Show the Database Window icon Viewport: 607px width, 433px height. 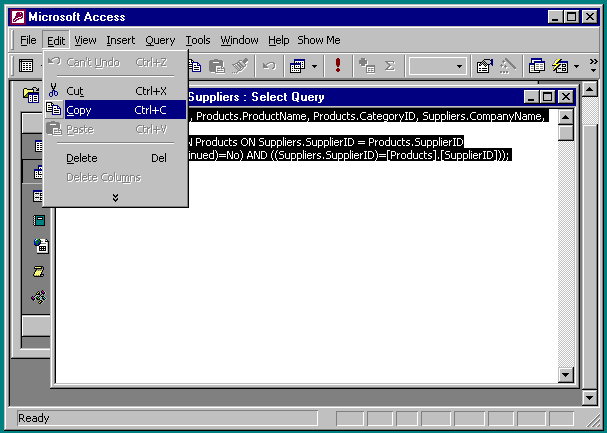click(537, 66)
